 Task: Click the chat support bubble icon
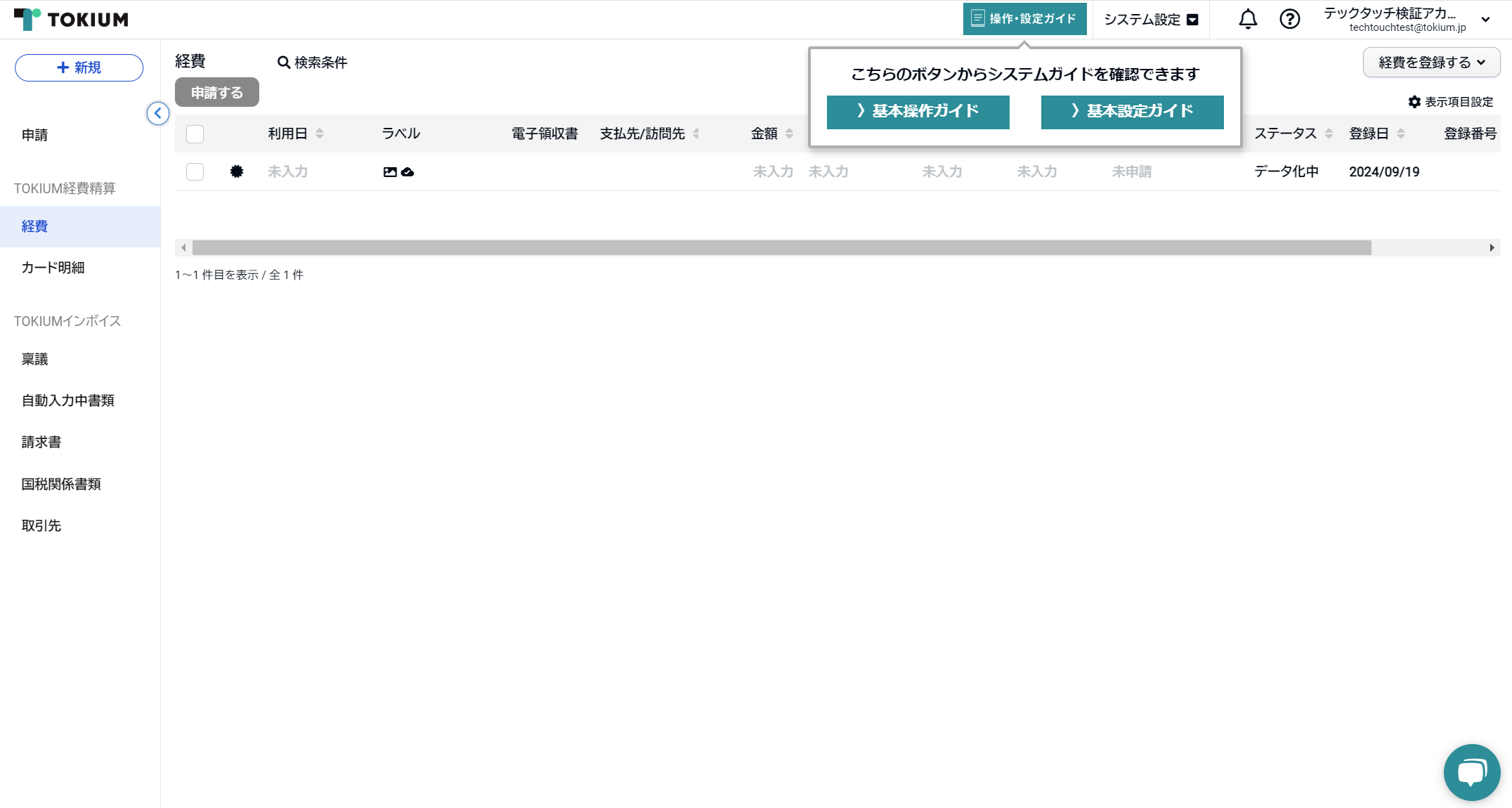pyautogui.click(x=1471, y=771)
